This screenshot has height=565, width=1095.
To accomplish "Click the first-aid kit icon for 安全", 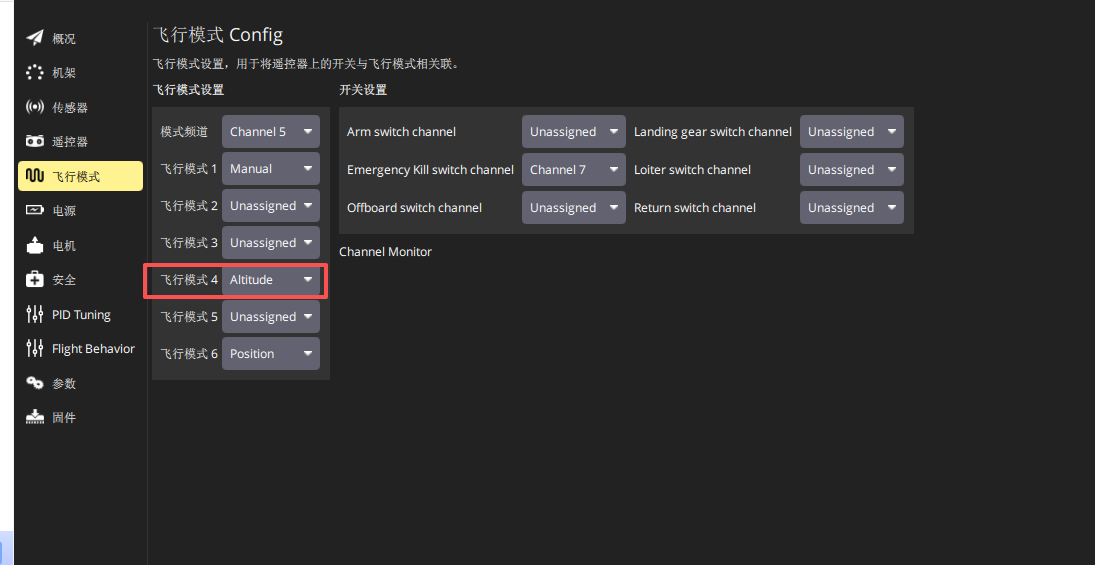I will point(35,279).
